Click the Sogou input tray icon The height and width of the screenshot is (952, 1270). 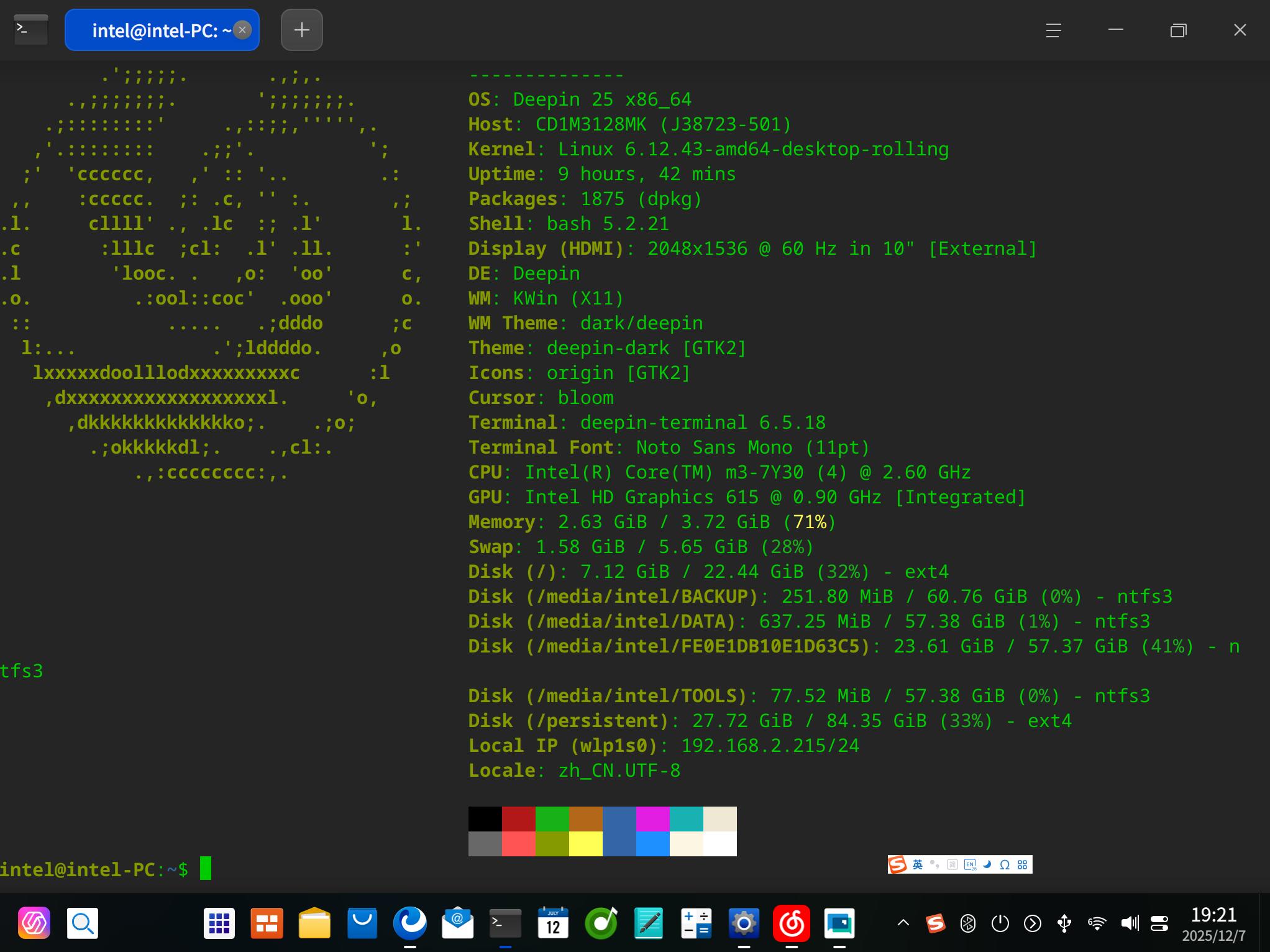coord(936,923)
